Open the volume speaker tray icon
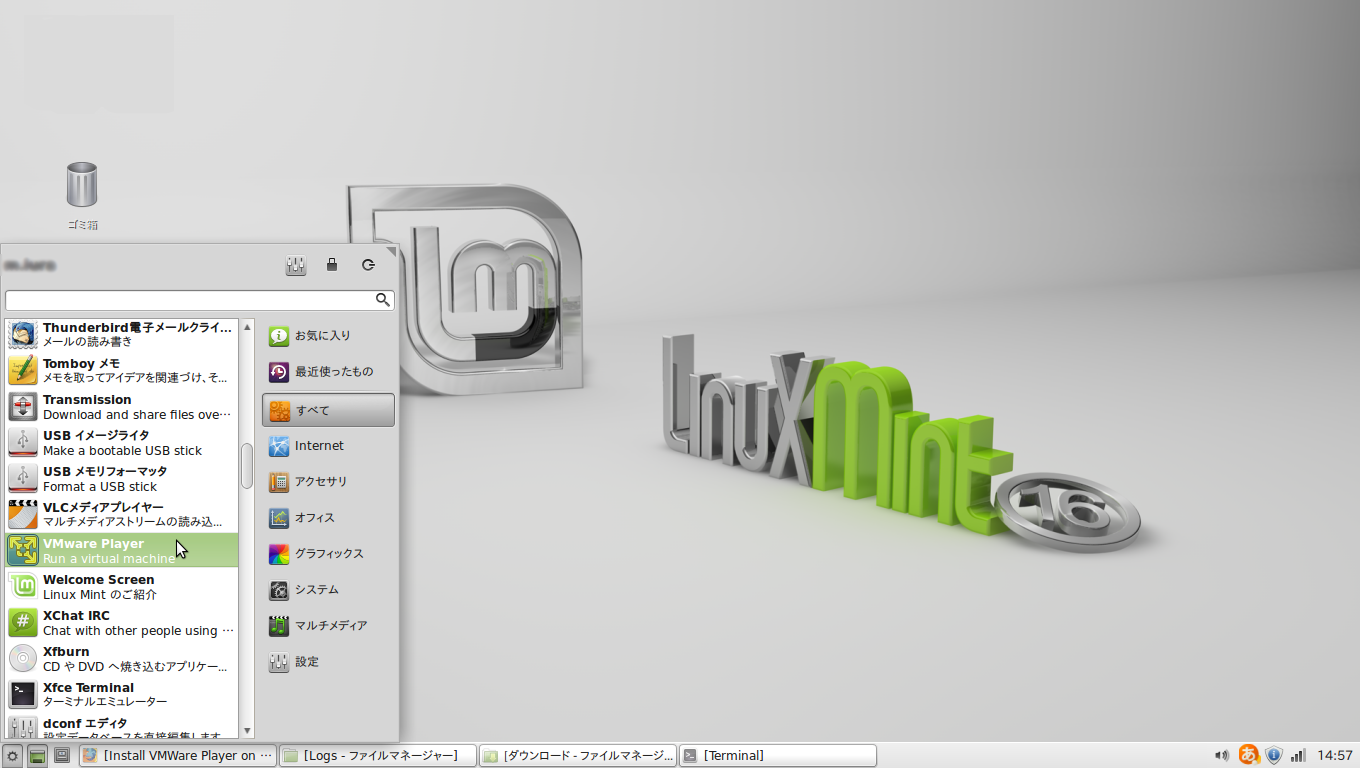The height and width of the screenshot is (768, 1360). [x=1222, y=756]
